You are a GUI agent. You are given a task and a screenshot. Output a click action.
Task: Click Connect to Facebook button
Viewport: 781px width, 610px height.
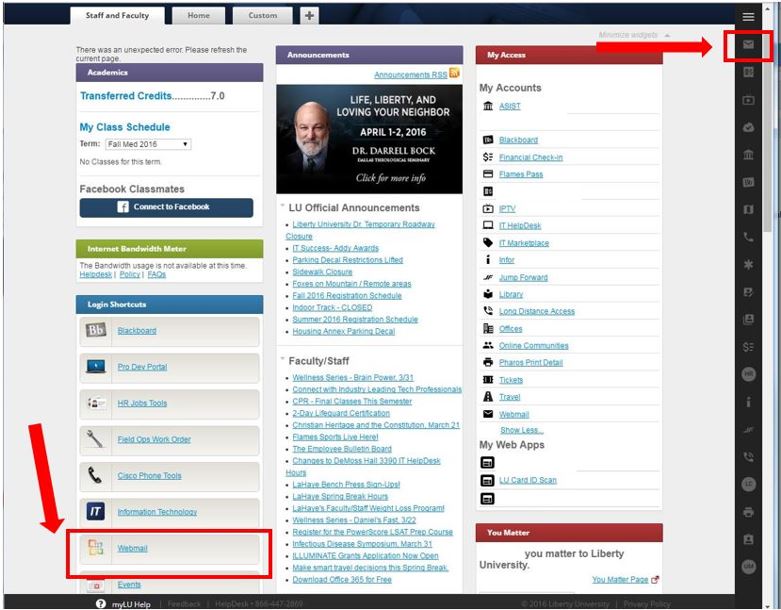[x=166, y=207]
